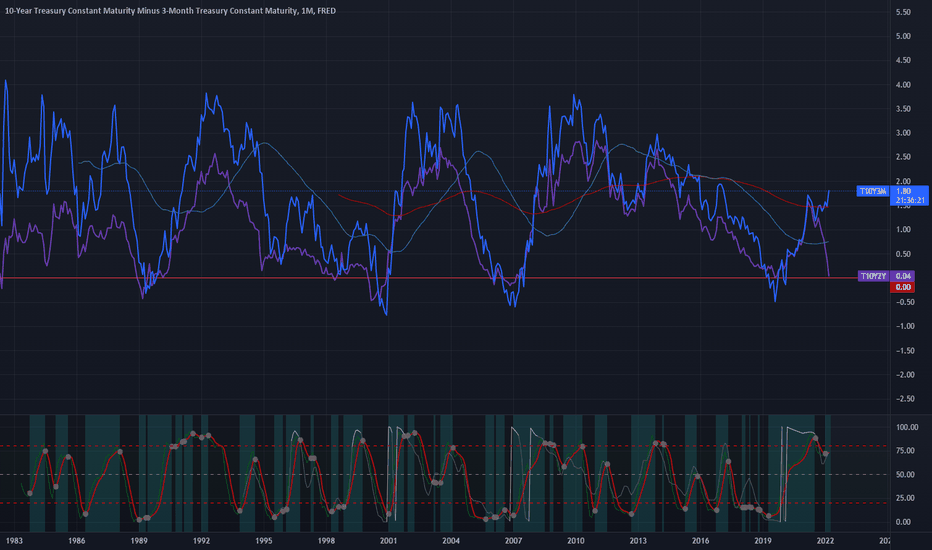Click the 2.00 price scale label
Image resolution: width=932 pixels, height=550 pixels.
[903, 181]
